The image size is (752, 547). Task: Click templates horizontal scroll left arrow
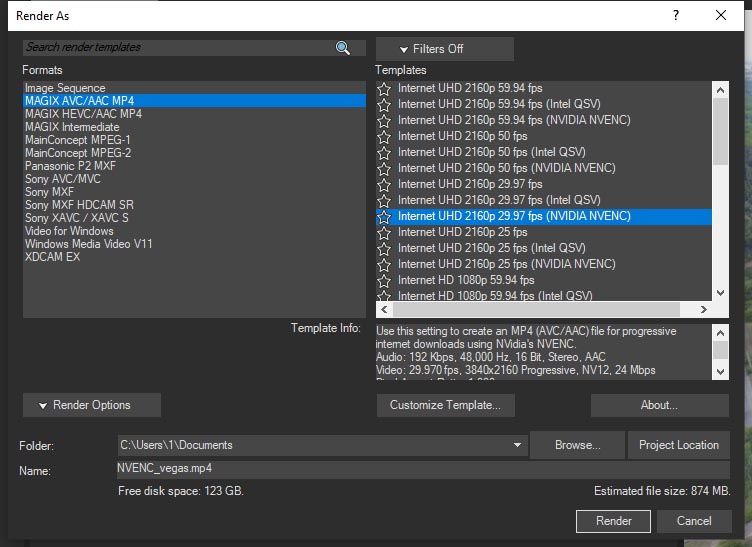(x=384, y=310)
